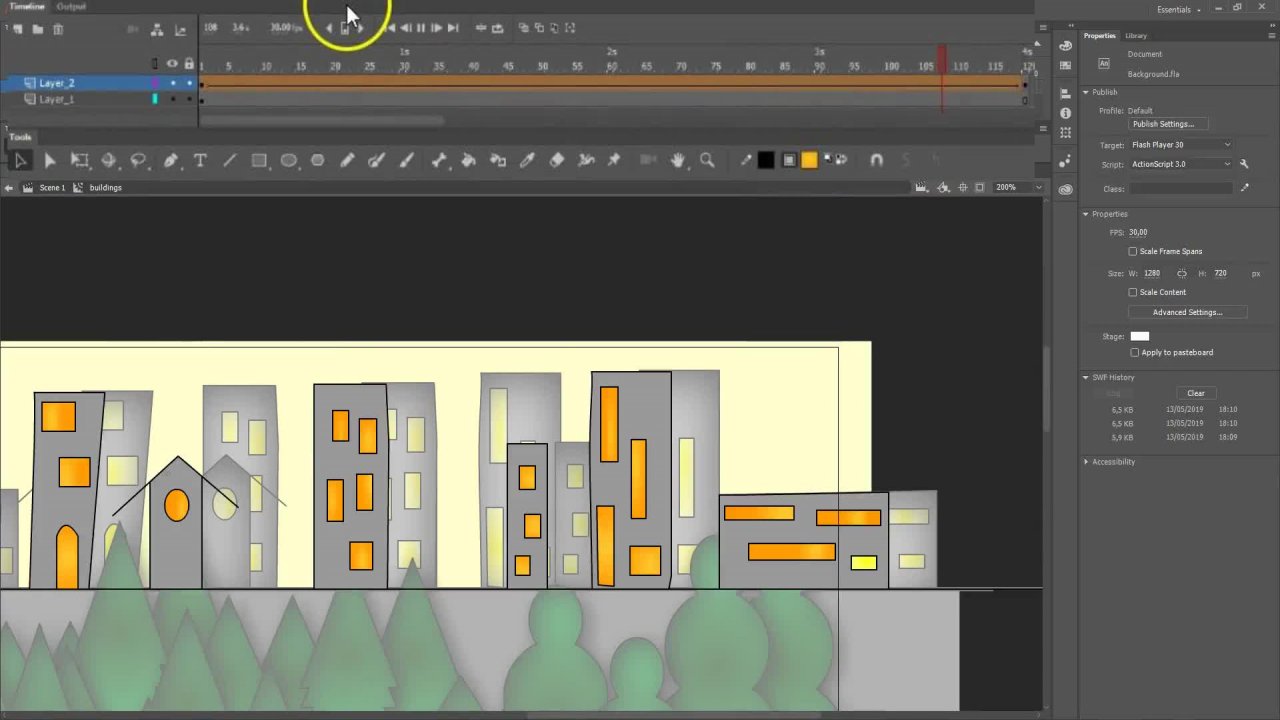Choose the Free Transform tool
This screenshot has height=720, width=1280.
coord(80,160)
